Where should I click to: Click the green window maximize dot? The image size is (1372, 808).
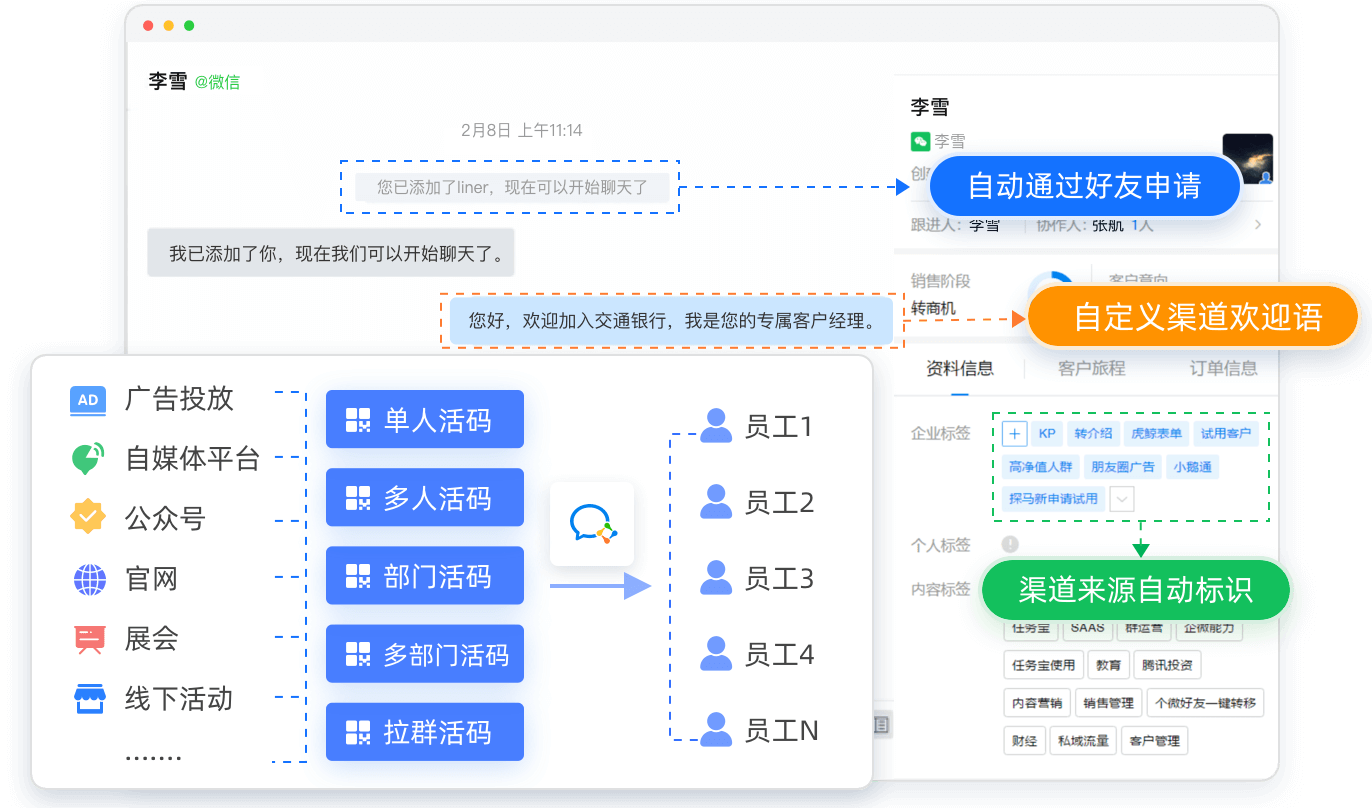coord(189,26)
